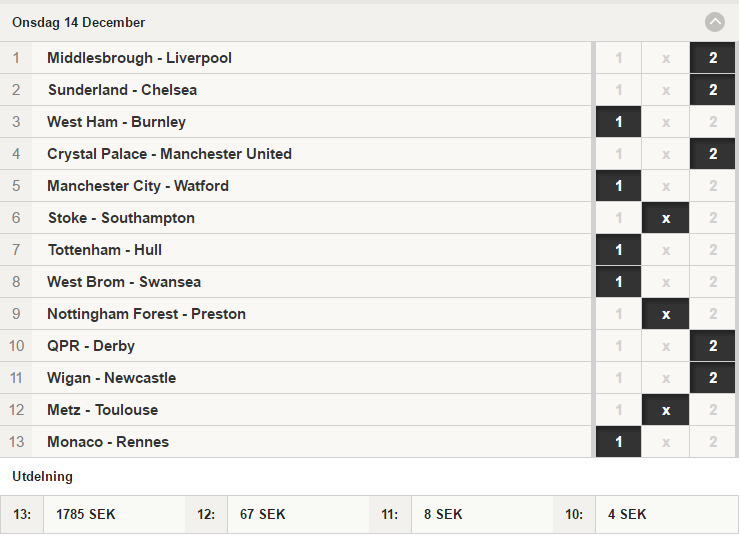Deselect 2 for Crystal Palace - Manchester United

(x=713, y=154)
